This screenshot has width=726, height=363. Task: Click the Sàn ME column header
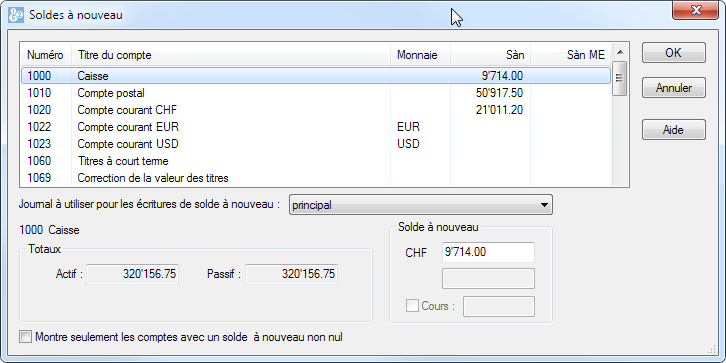pos(571,55)
